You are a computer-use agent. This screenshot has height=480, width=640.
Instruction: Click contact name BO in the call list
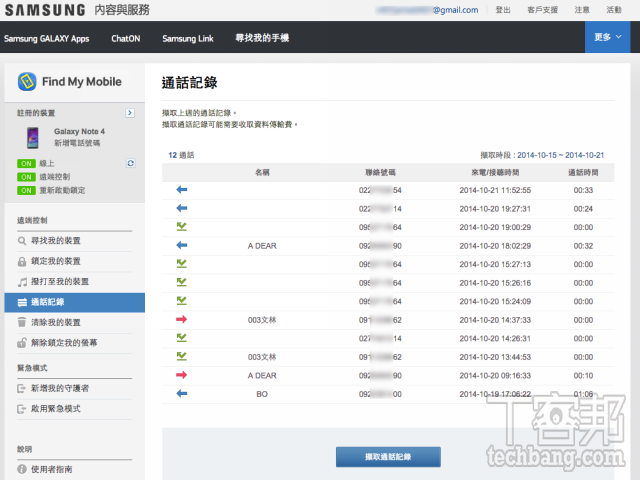coord(262,394)
